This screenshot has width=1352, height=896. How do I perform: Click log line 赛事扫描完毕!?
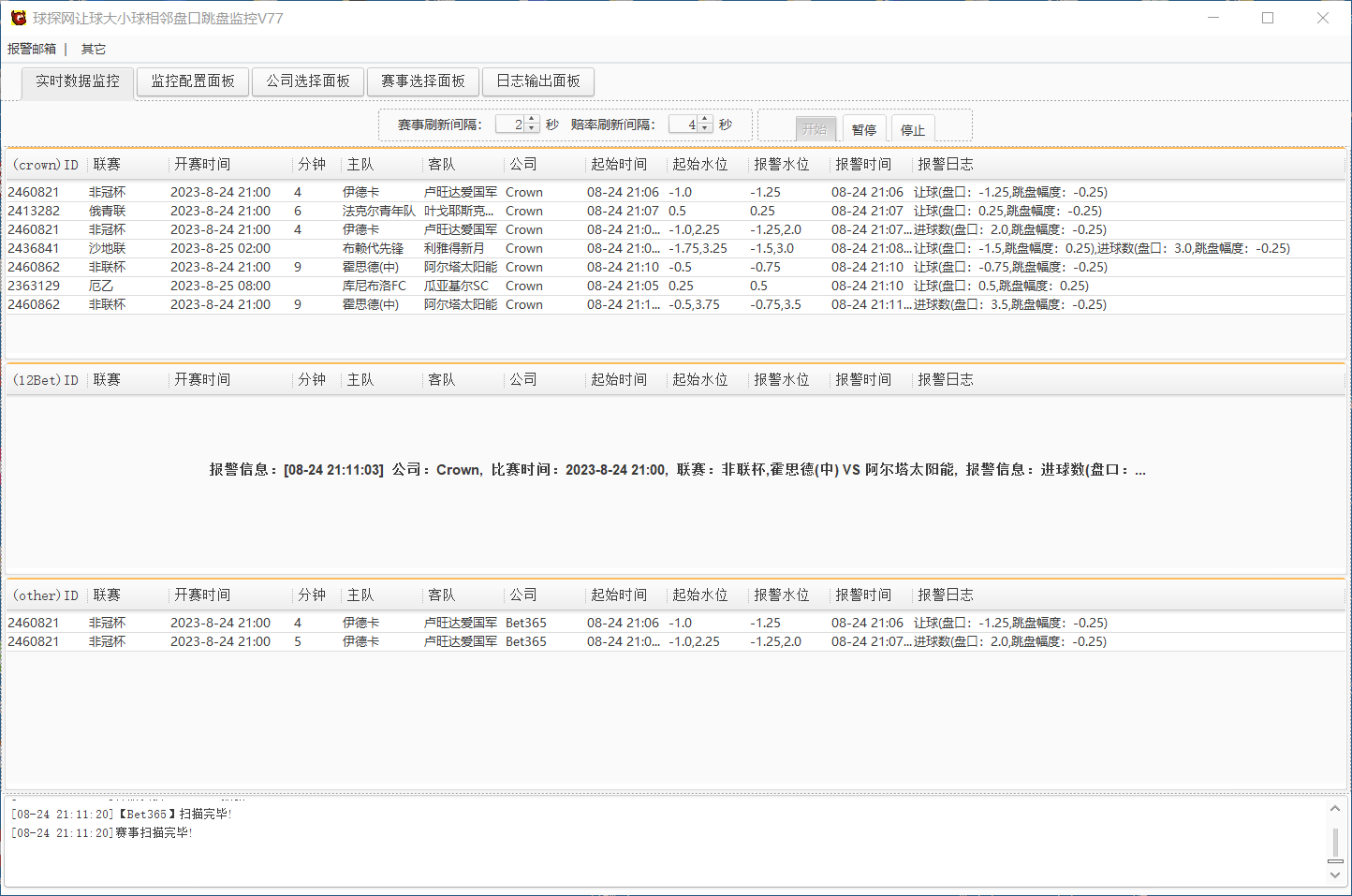point(102,833)
